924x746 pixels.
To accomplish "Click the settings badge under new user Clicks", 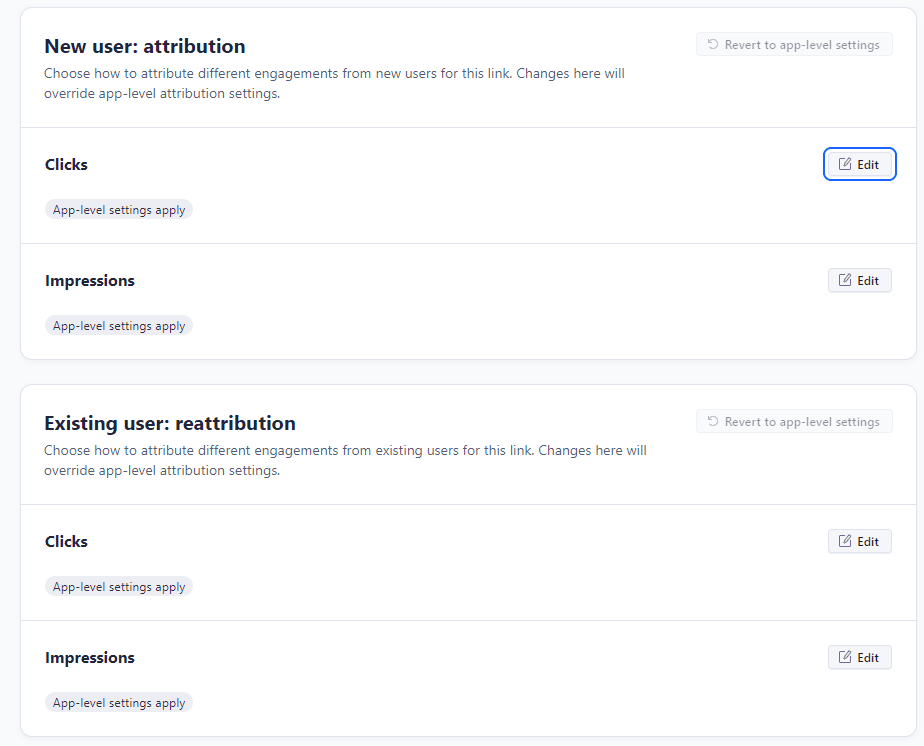I will (119, 211).
